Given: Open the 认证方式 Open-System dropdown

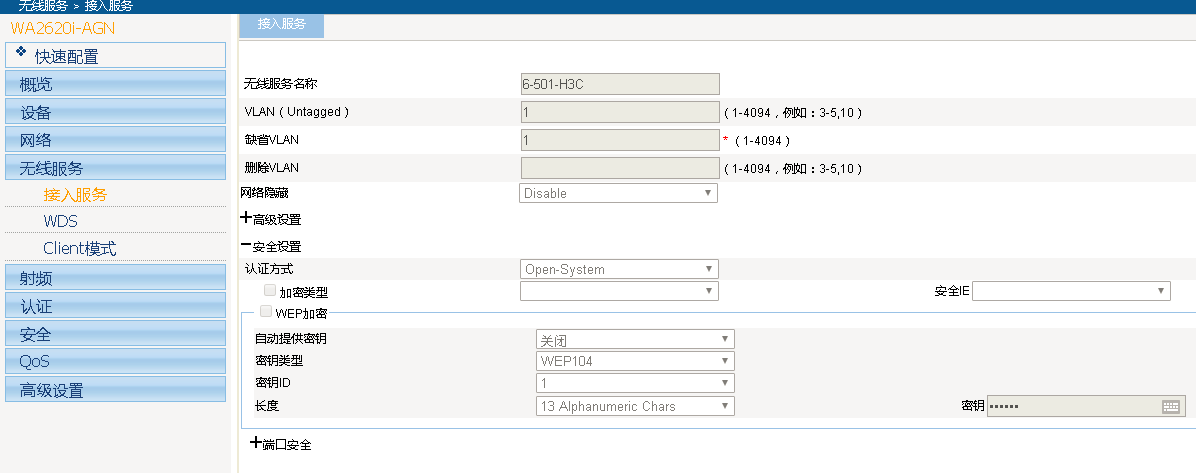Looking at the screenshot, I should tap(618, 269).
